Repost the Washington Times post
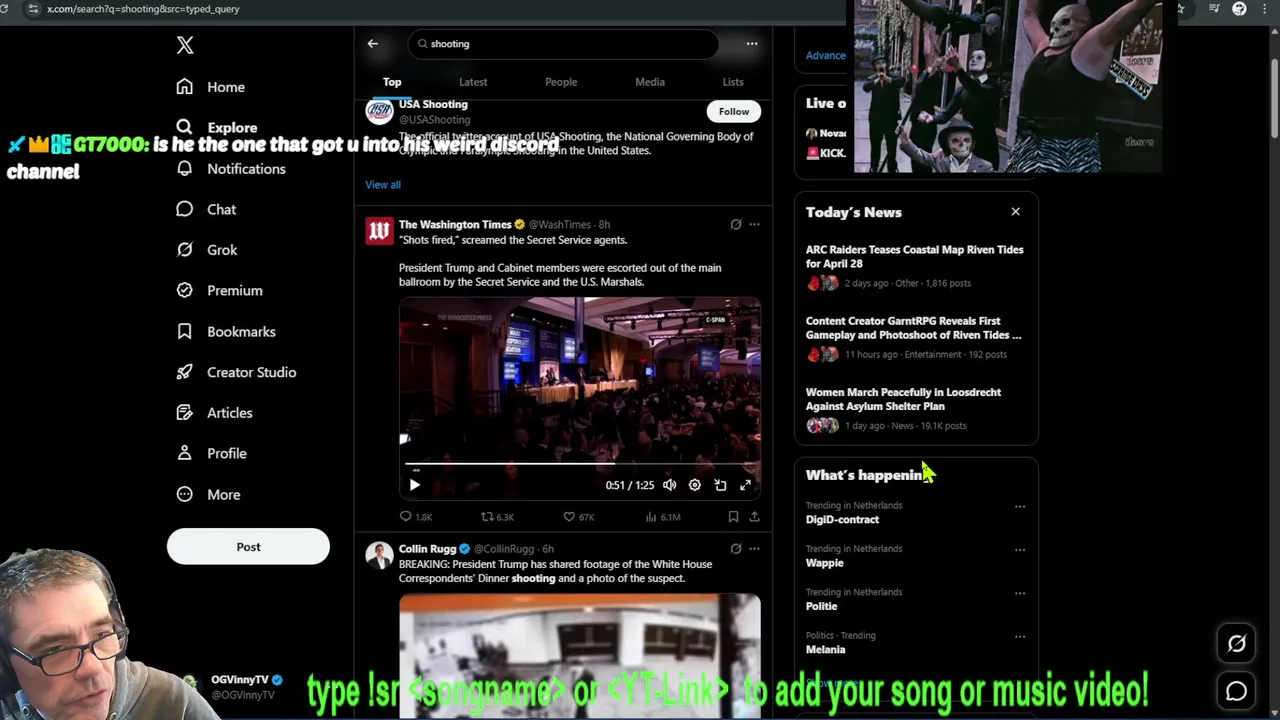This screenshot has height=720, width=1280. click(x=497, y=517)
